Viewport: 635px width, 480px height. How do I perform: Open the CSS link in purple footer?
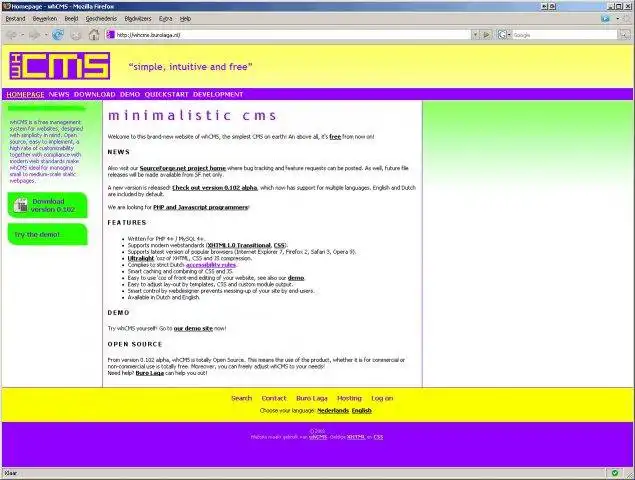[x=378, y=437]
